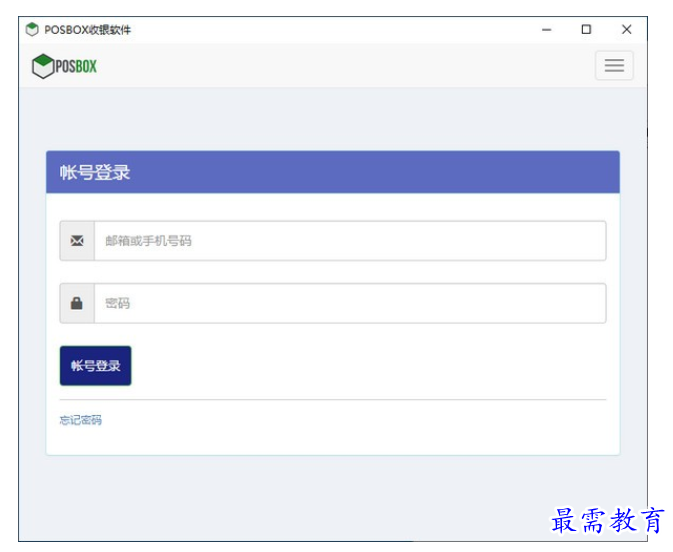Click the lock icon beside password field
Viewport: 673px width, 552px height.
click(77, 303)
